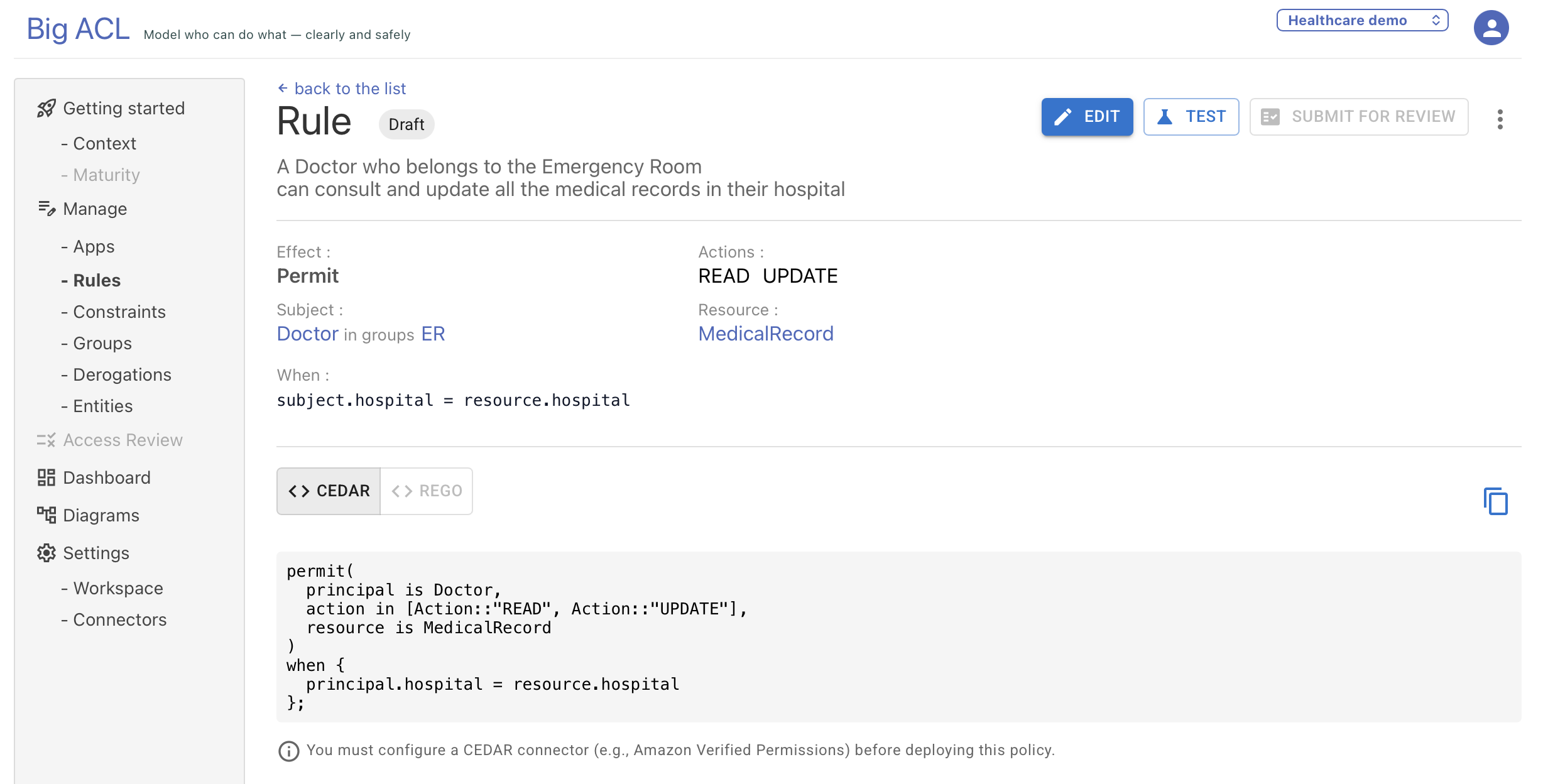Viewport: 1543px width, 784px height.
Task: Open the user account avatar menu
Action: coord(1491,28)
